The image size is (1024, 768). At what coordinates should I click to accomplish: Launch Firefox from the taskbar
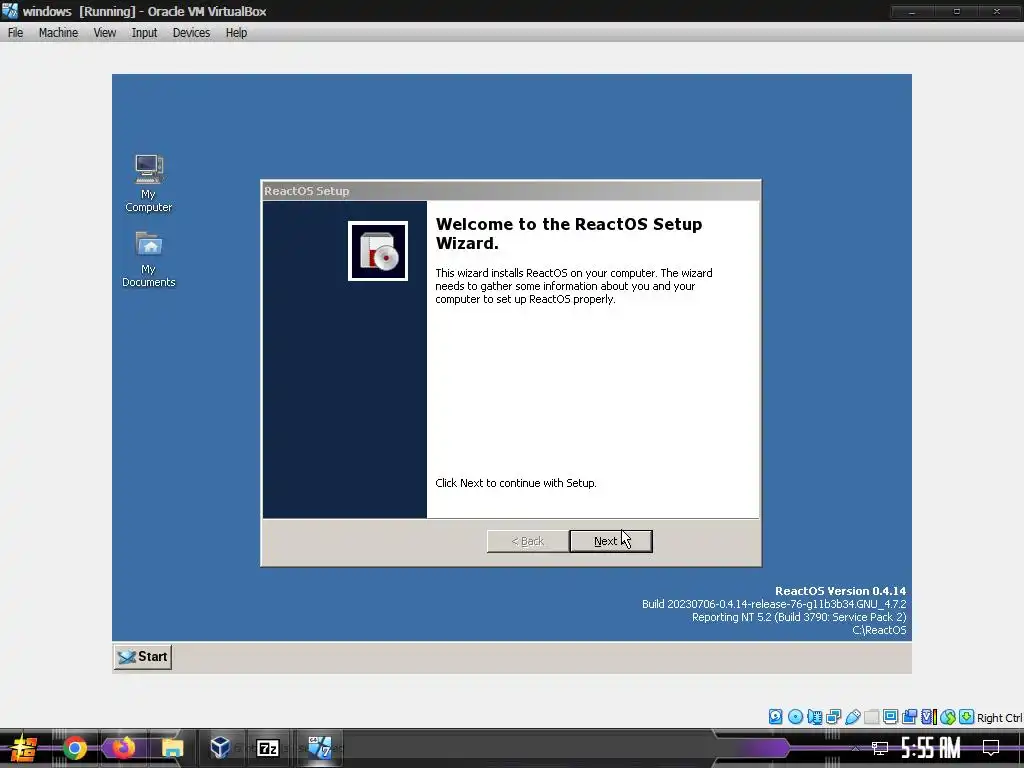coord(123,748)
